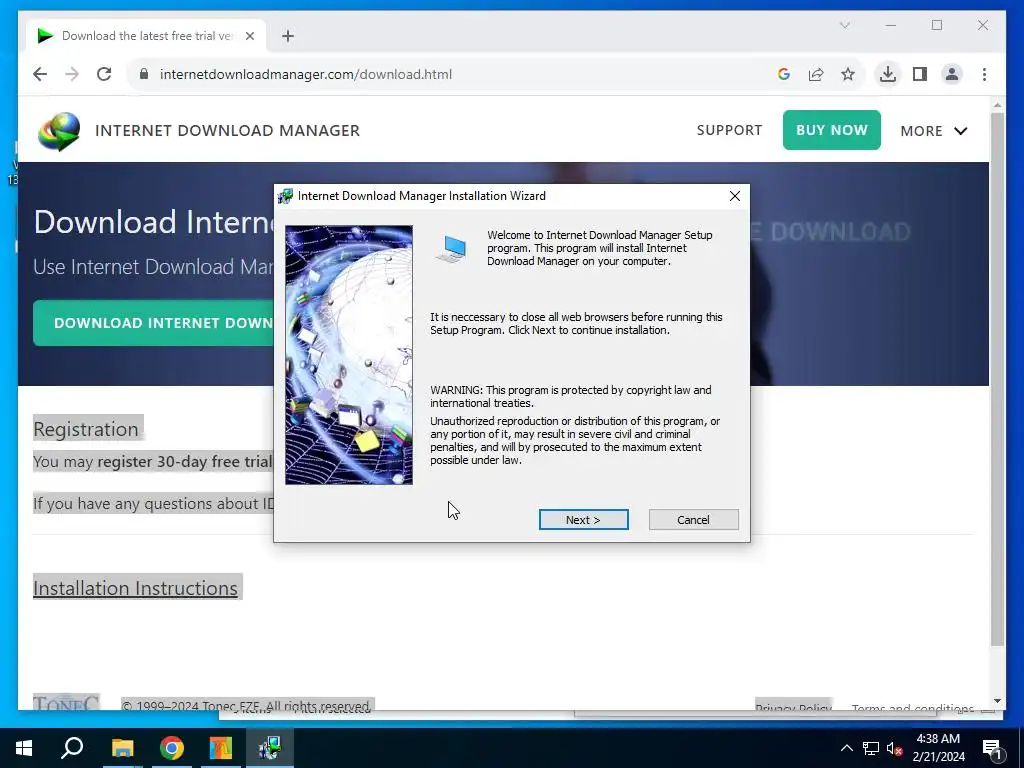Click the webpage vertical scrollbar
This screenshot has width=1024, height=768.
997,379
